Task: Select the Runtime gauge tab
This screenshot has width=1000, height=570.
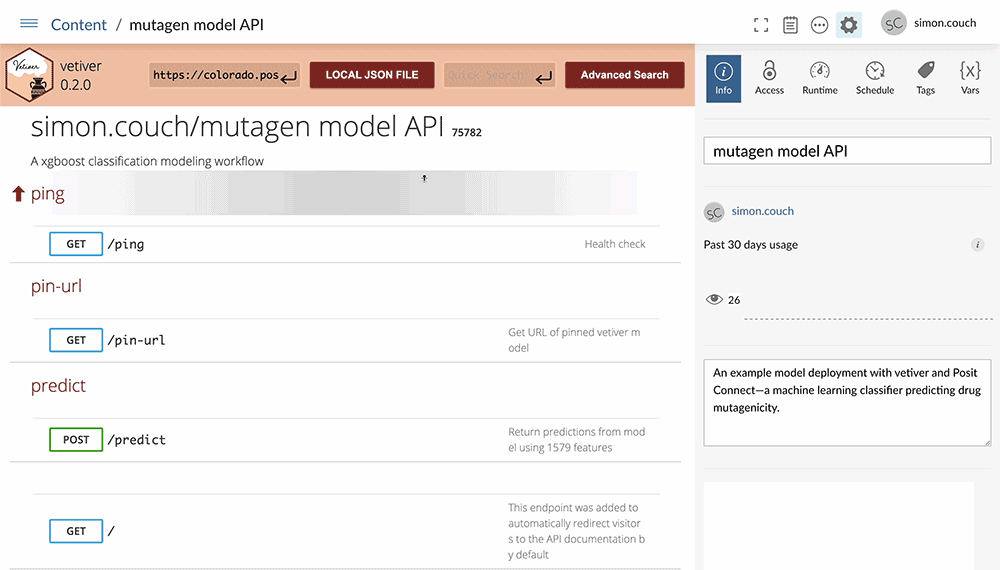Action: pos(819,77)
